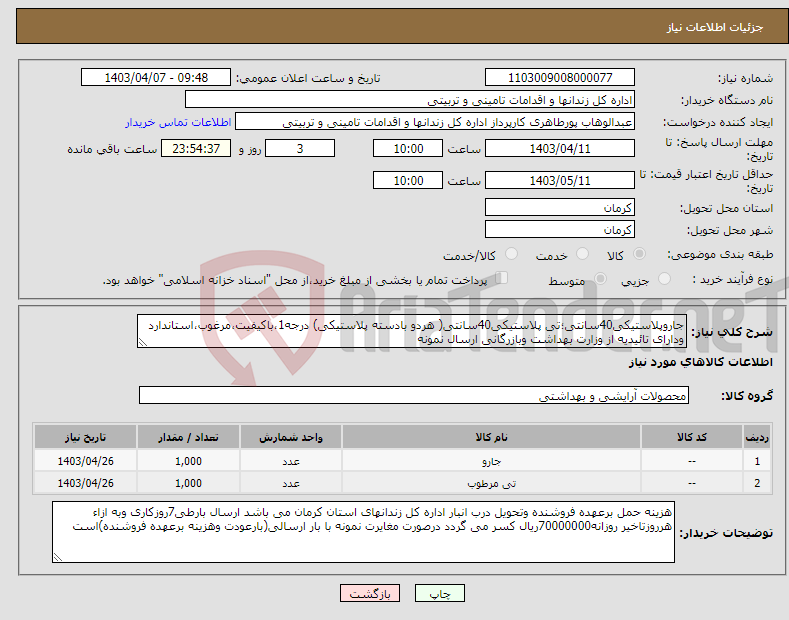Viewport: 789px width, 620px height.
Task: Click the کد کالا column header
Action: tap(692, 437)
